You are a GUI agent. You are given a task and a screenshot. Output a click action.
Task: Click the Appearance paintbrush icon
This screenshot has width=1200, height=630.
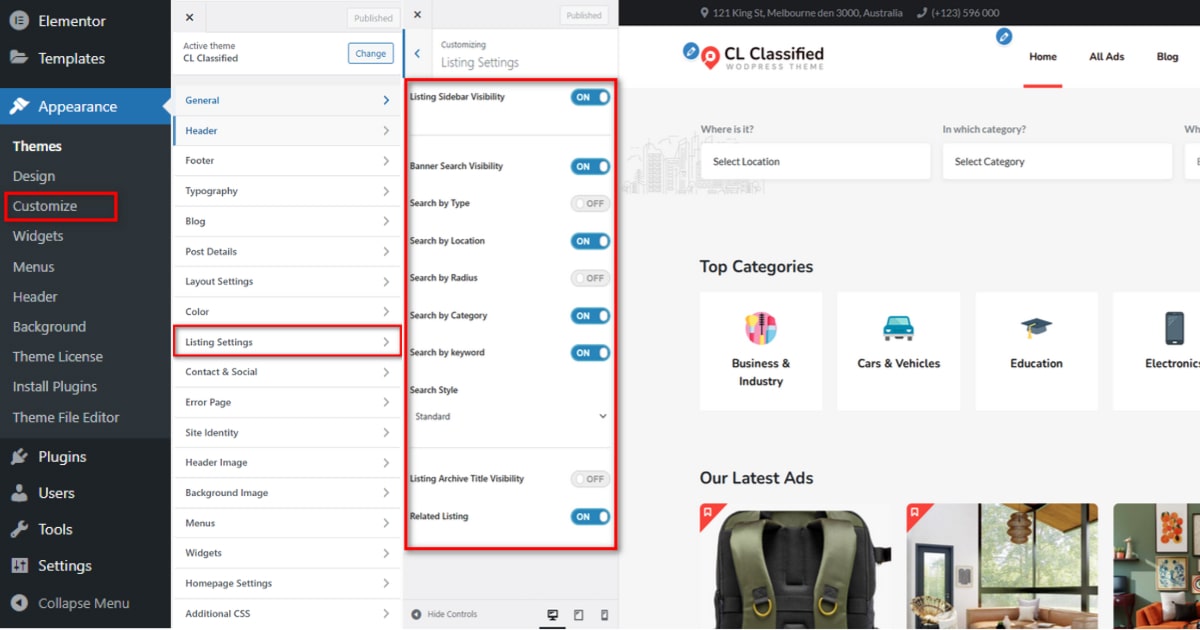coord(19,106)
